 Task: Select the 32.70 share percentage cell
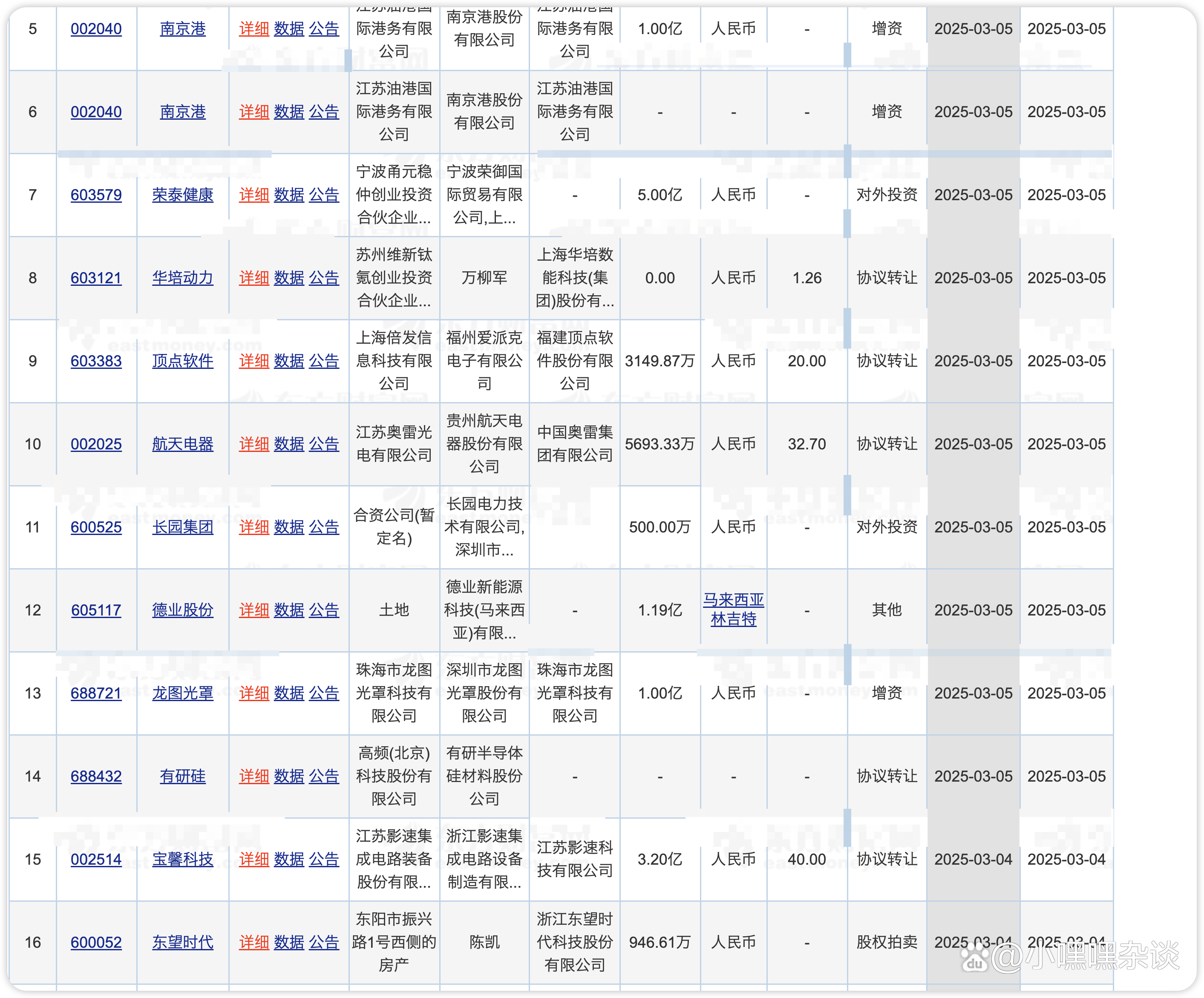pos(807,444)
